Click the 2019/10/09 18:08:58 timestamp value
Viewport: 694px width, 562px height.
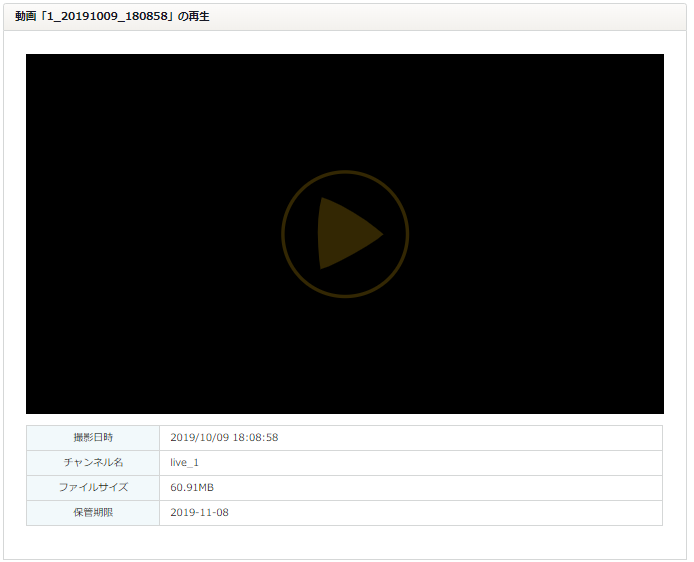tap(224, 438)
